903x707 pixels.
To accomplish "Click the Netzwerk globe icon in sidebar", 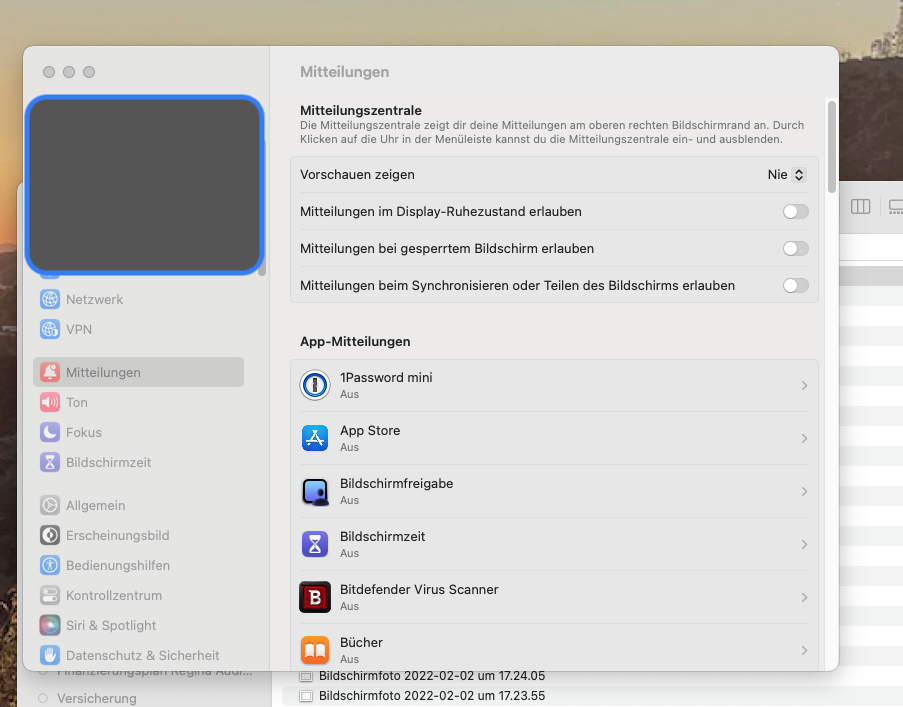I will pyautogui.click(x=50, y=299).
